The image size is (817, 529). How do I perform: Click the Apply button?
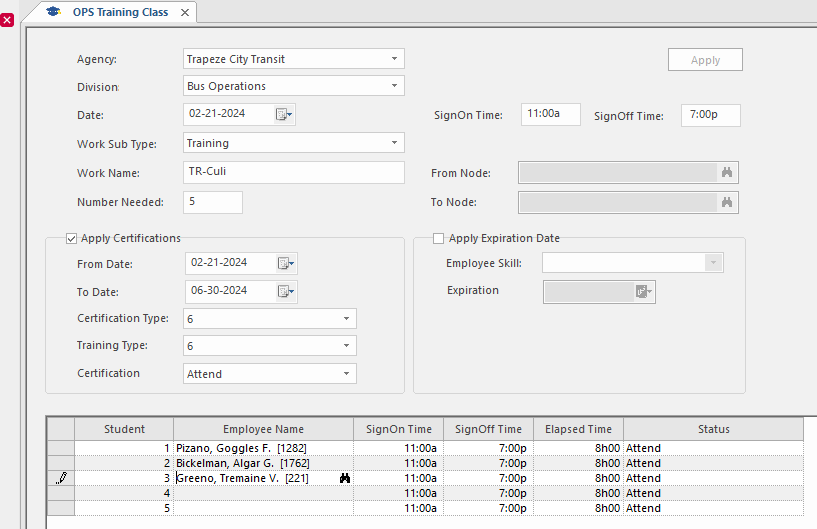pos(705,60)
